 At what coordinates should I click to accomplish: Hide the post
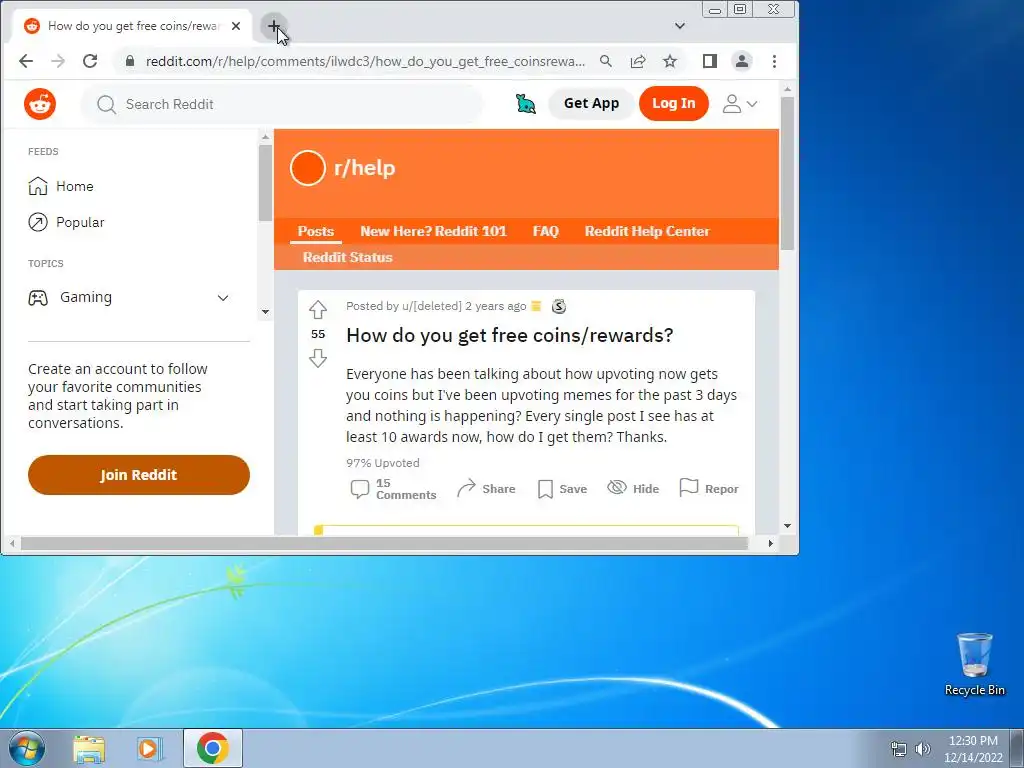pyautogui.click(x=633, y=488)
